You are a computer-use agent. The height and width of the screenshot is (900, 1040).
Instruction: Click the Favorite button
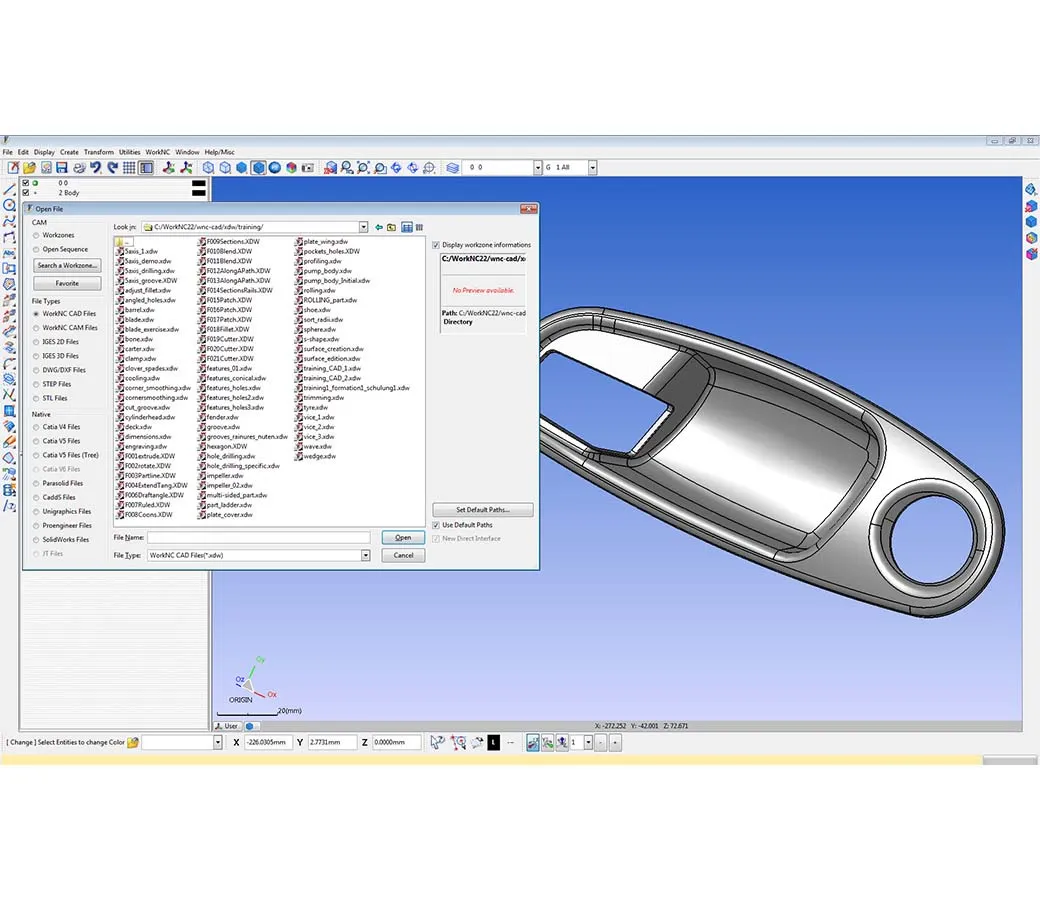67,284
